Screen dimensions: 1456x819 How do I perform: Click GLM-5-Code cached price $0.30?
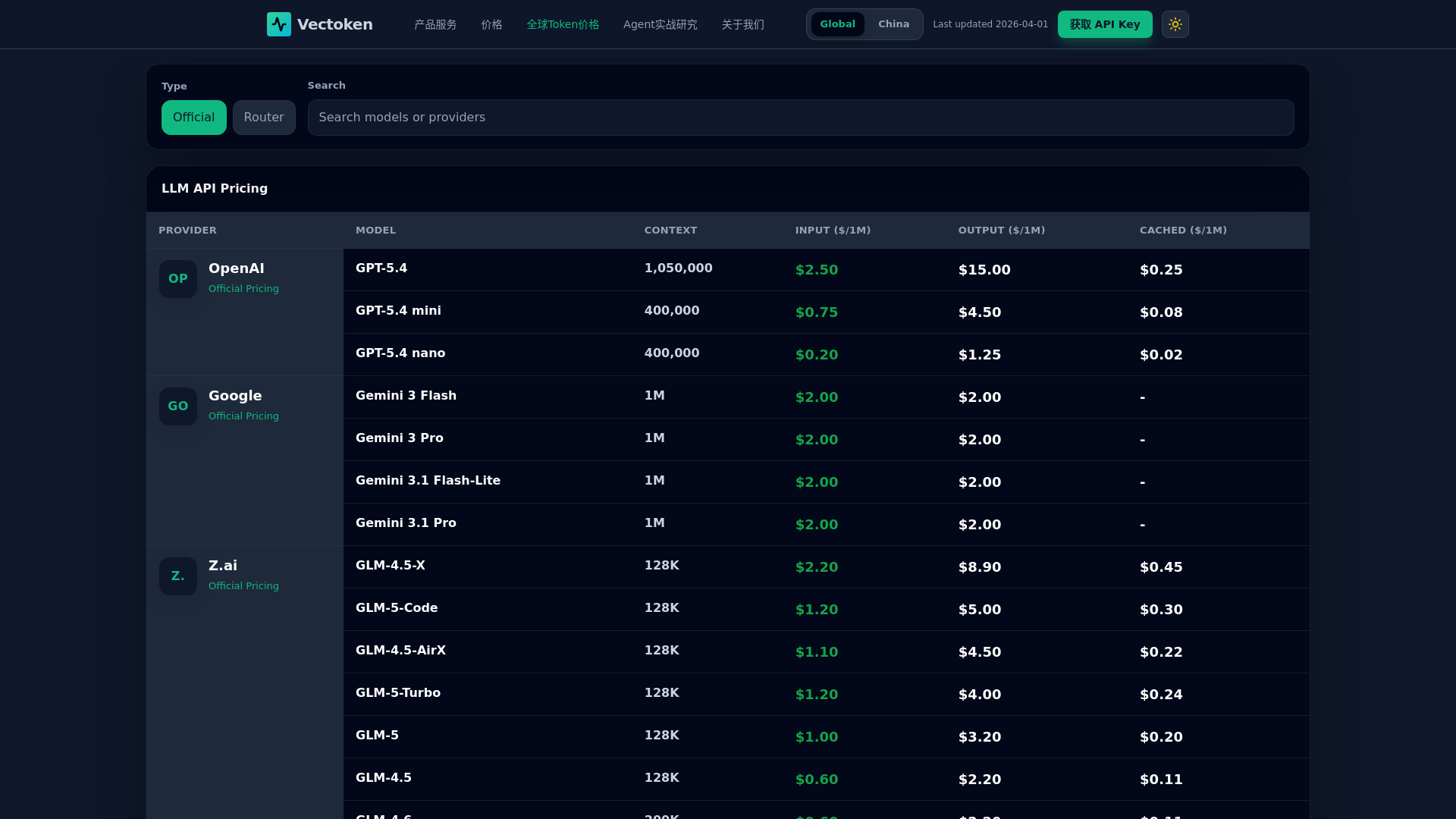tap(1161, 610)
